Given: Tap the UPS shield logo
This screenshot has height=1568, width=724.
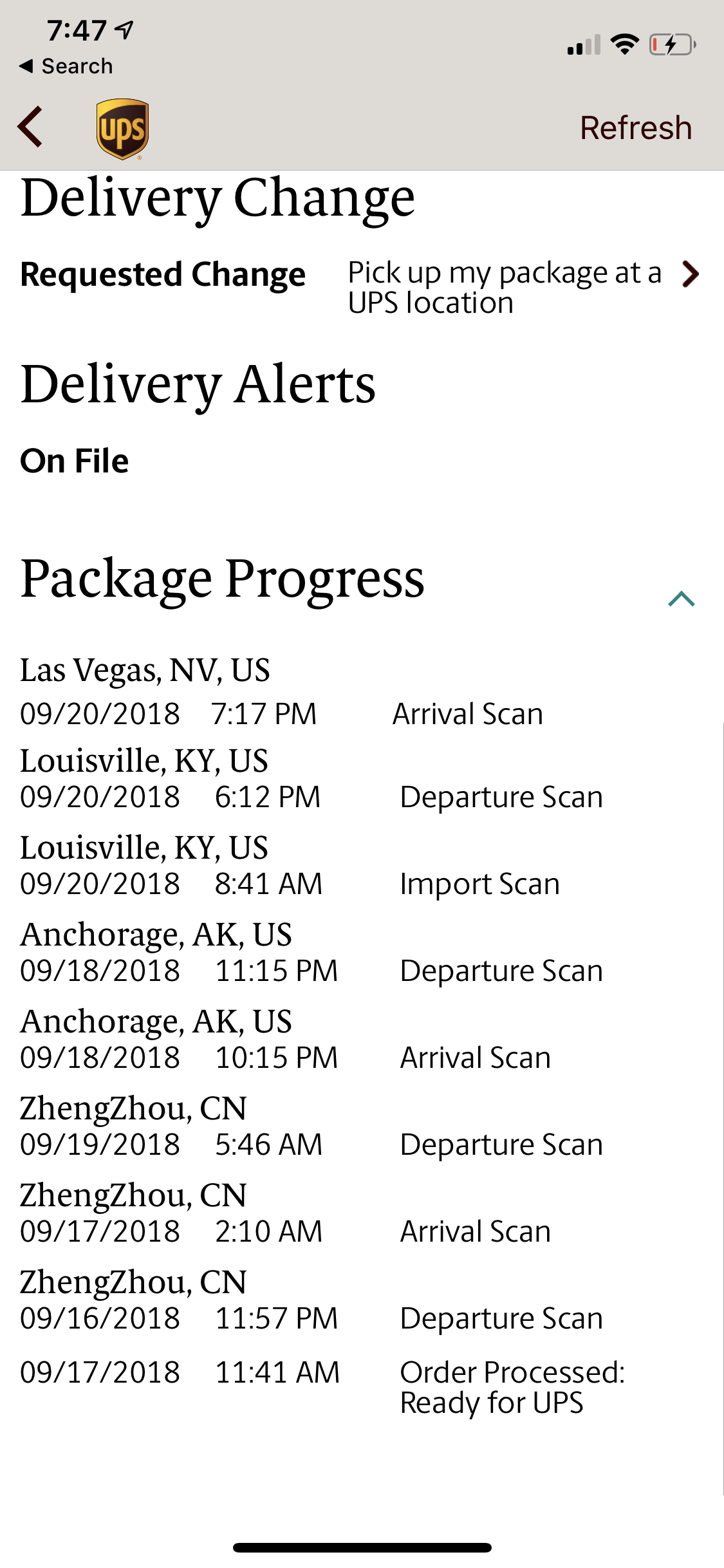Looking at the screenshot, I should (122, 129).
